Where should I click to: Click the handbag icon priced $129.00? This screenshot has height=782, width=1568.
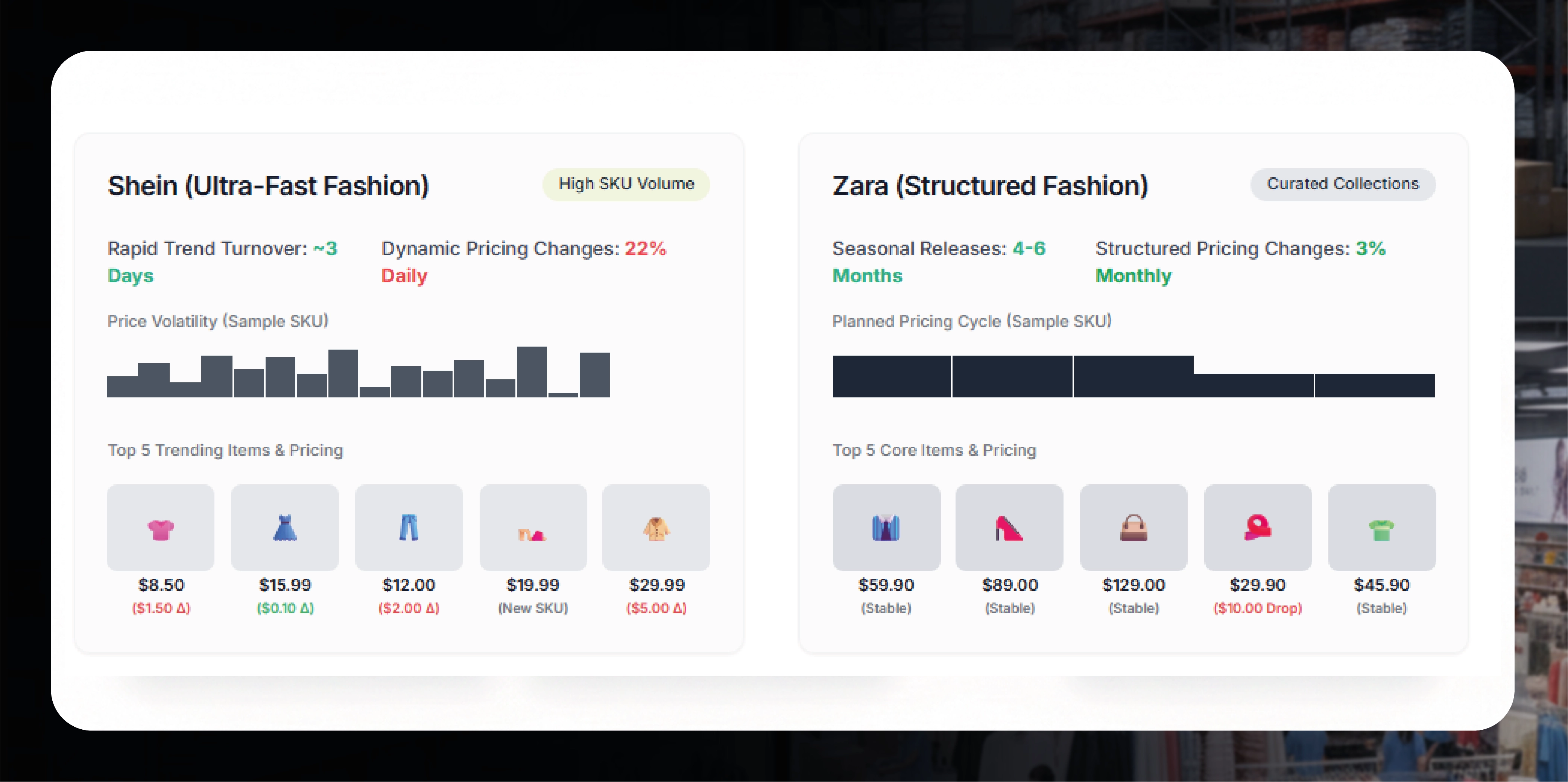point(1133,528)
